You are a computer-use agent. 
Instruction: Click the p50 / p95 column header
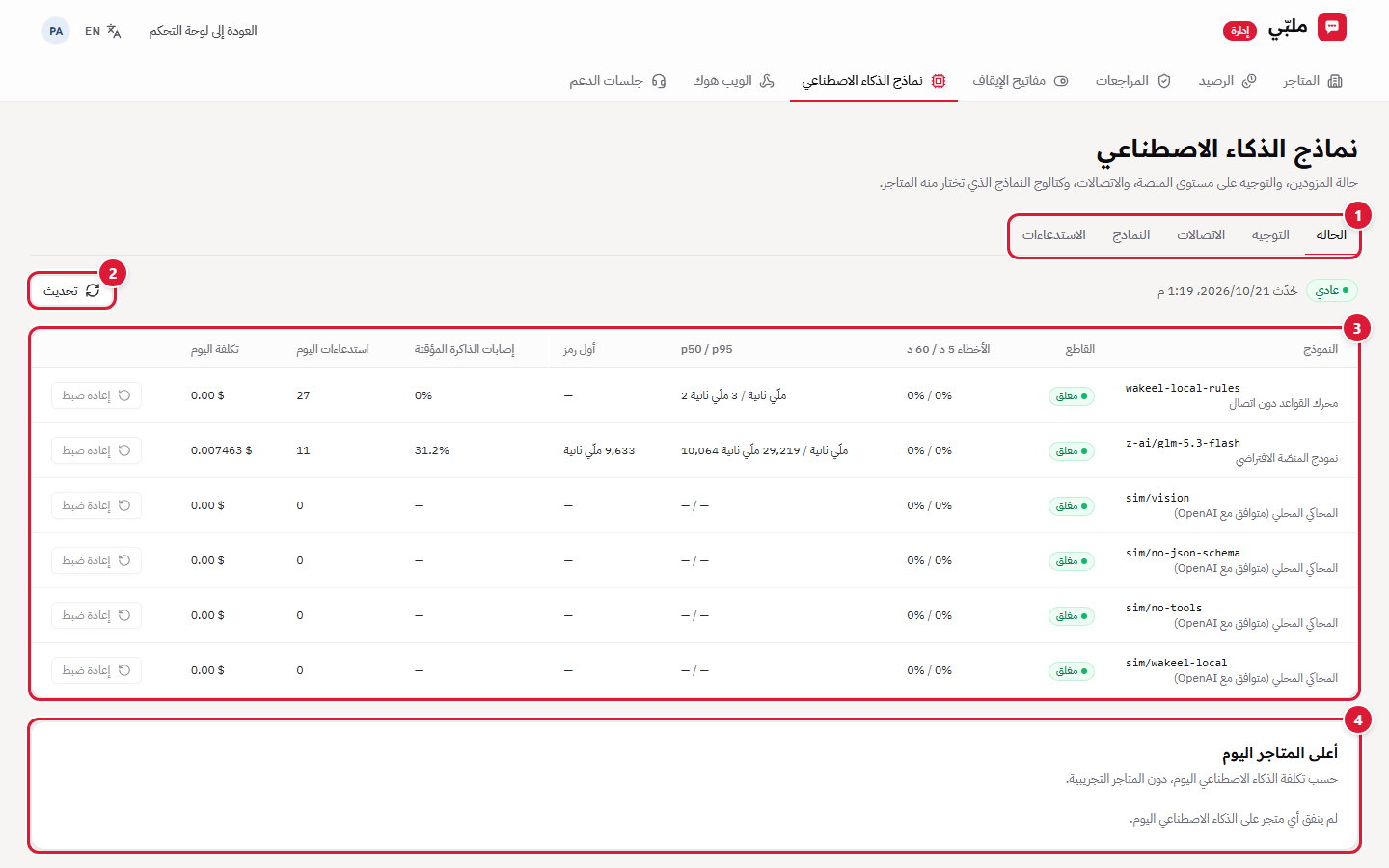pos(707,349)
